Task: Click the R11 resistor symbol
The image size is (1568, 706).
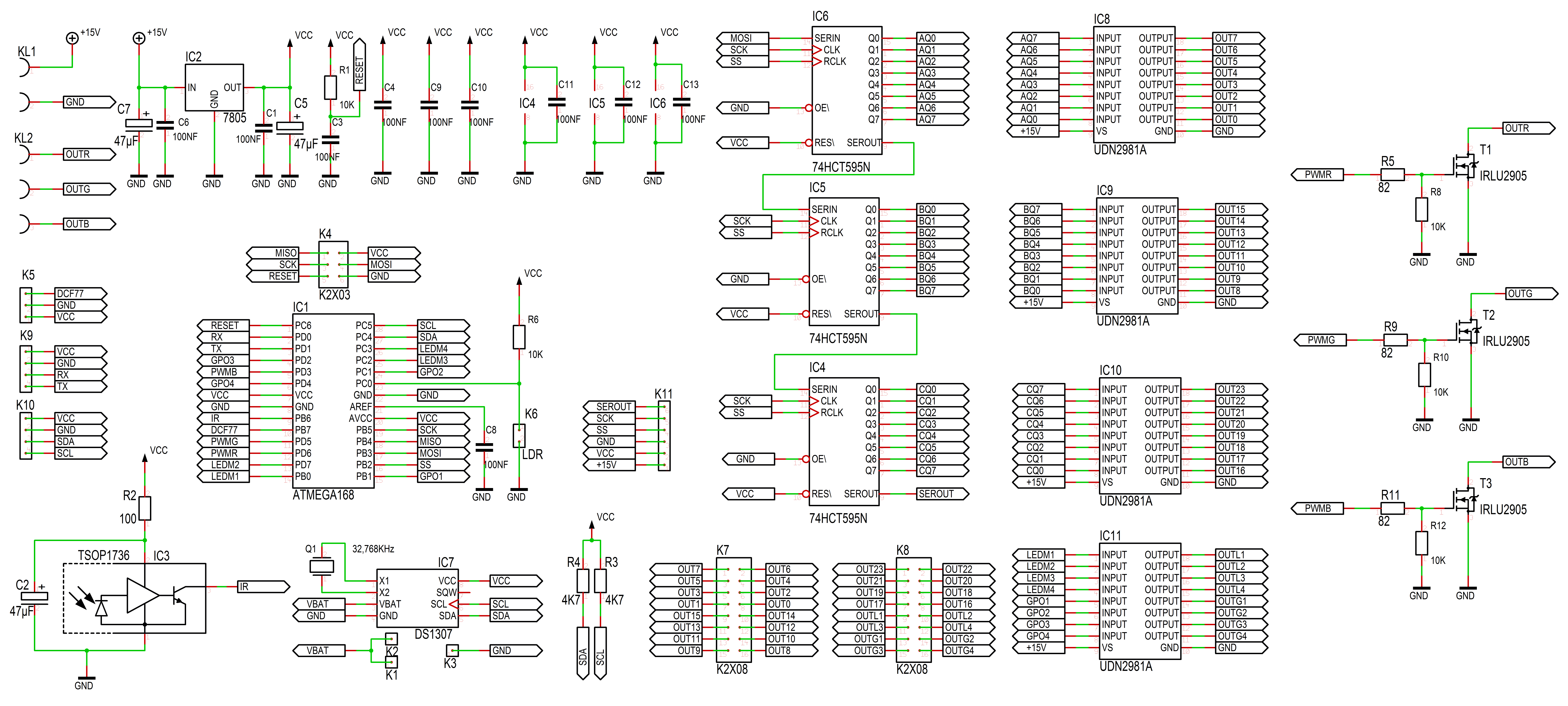Action: (x=1393, y=508)
